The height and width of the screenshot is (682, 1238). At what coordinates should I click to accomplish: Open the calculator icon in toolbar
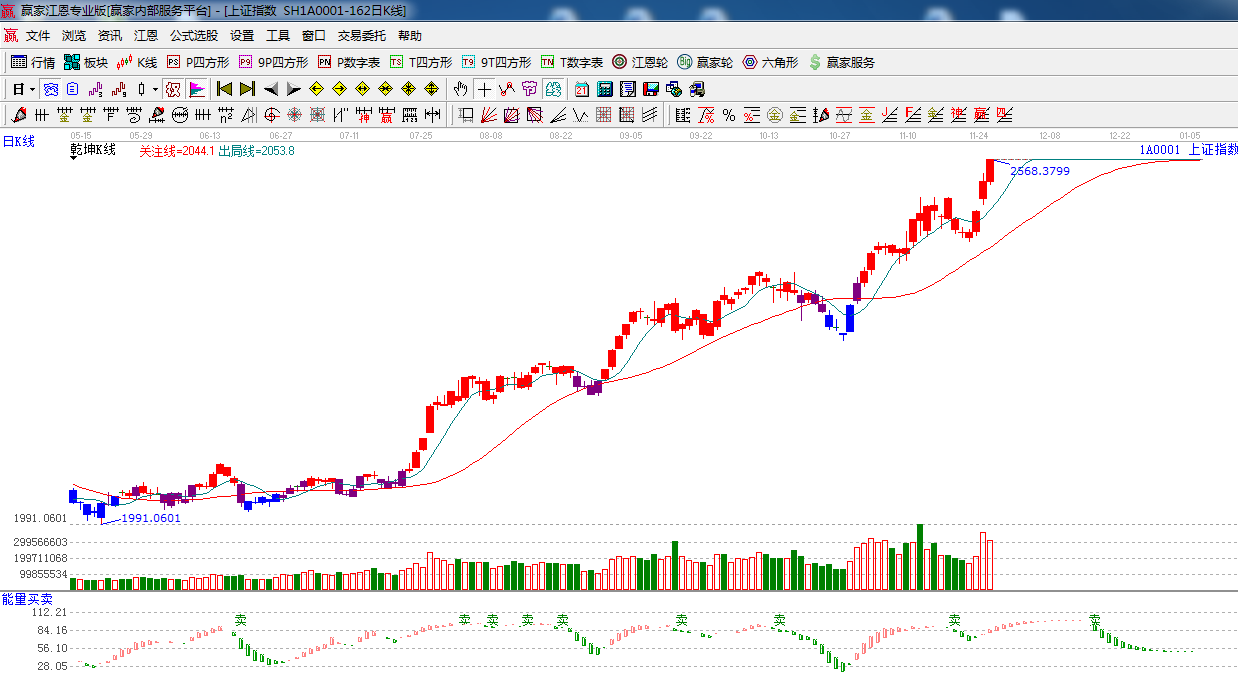[x=605, y=89]
